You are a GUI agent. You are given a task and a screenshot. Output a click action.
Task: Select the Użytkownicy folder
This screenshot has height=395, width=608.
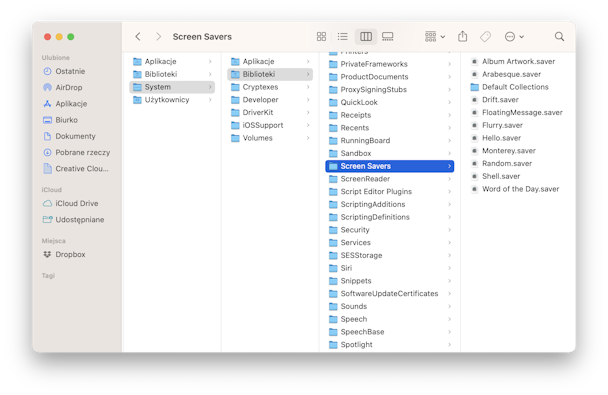172,100
